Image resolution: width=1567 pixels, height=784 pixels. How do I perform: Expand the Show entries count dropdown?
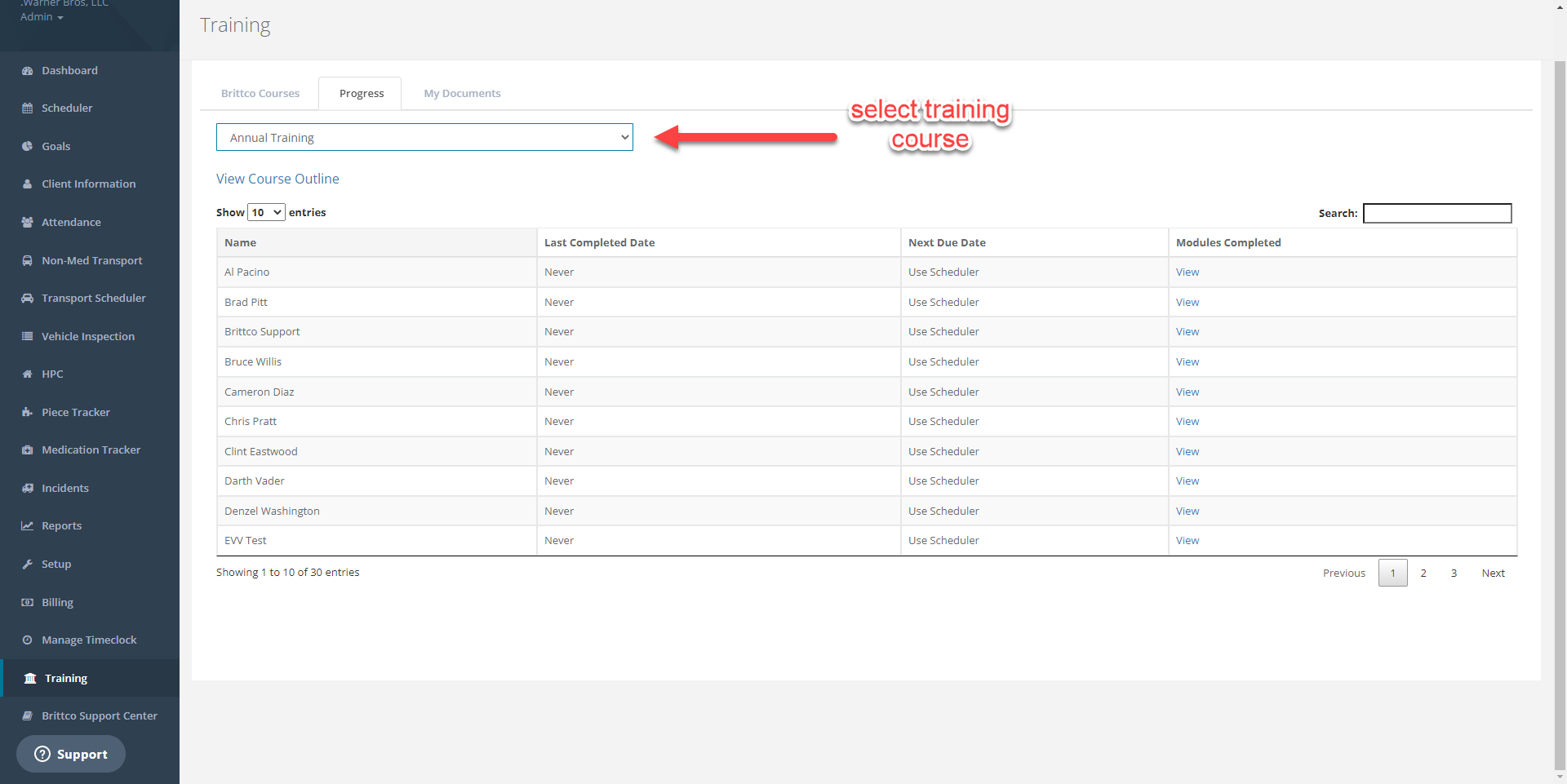pyautogui.click(x=266, y=213)
